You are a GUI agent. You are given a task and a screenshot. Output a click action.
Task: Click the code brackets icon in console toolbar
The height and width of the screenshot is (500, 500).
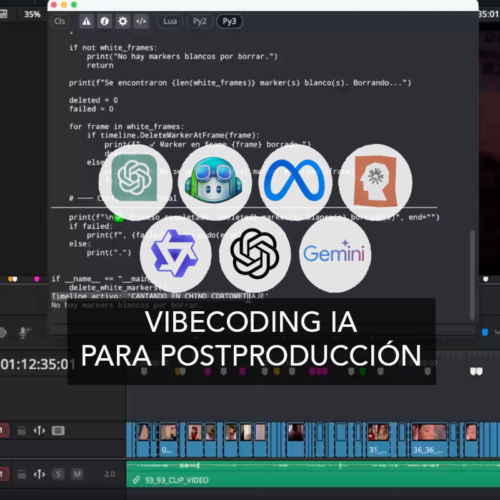[x=141, y=21]
